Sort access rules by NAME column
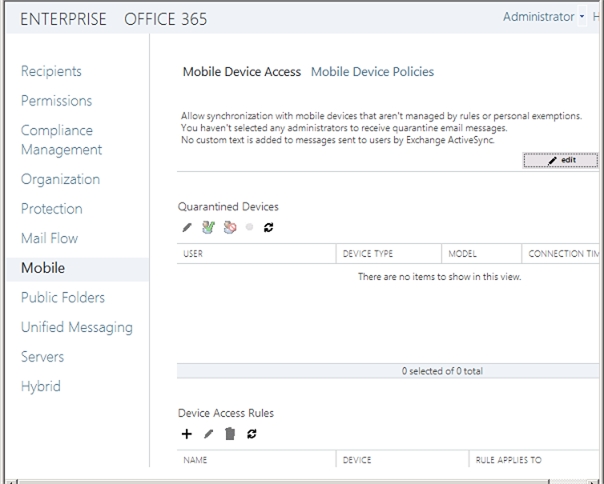 point(257,460)
